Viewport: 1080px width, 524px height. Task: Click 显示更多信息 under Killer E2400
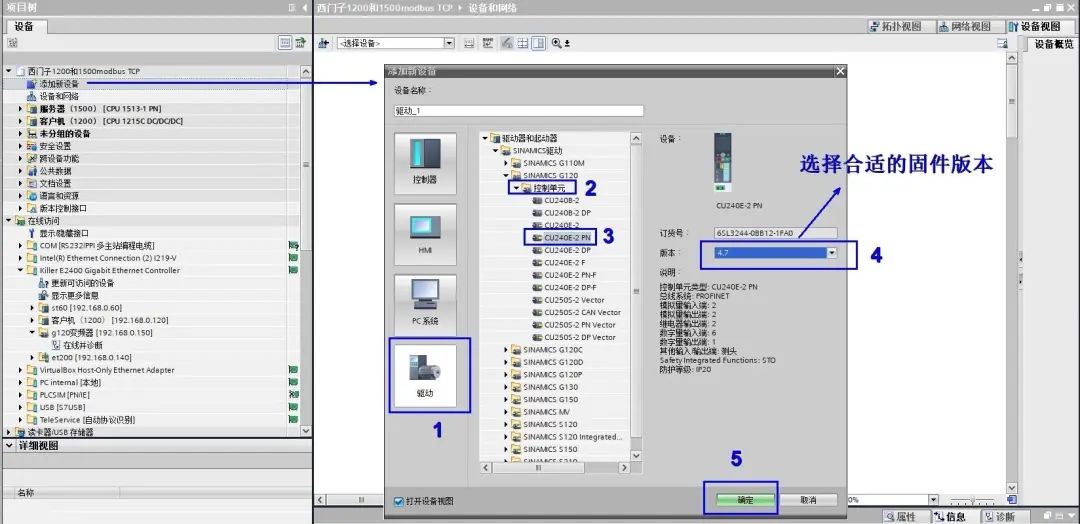pyautogui.click(x=74, y=295)
